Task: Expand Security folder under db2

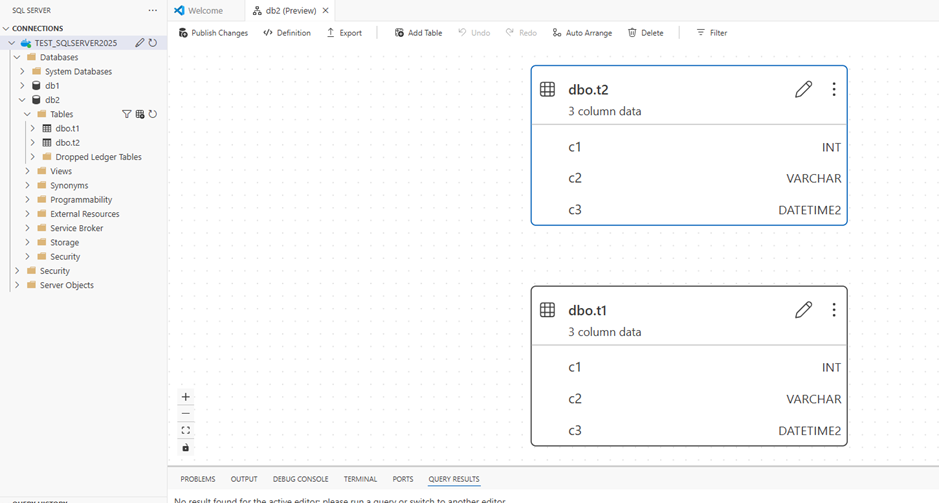Action: pos(28,256)
